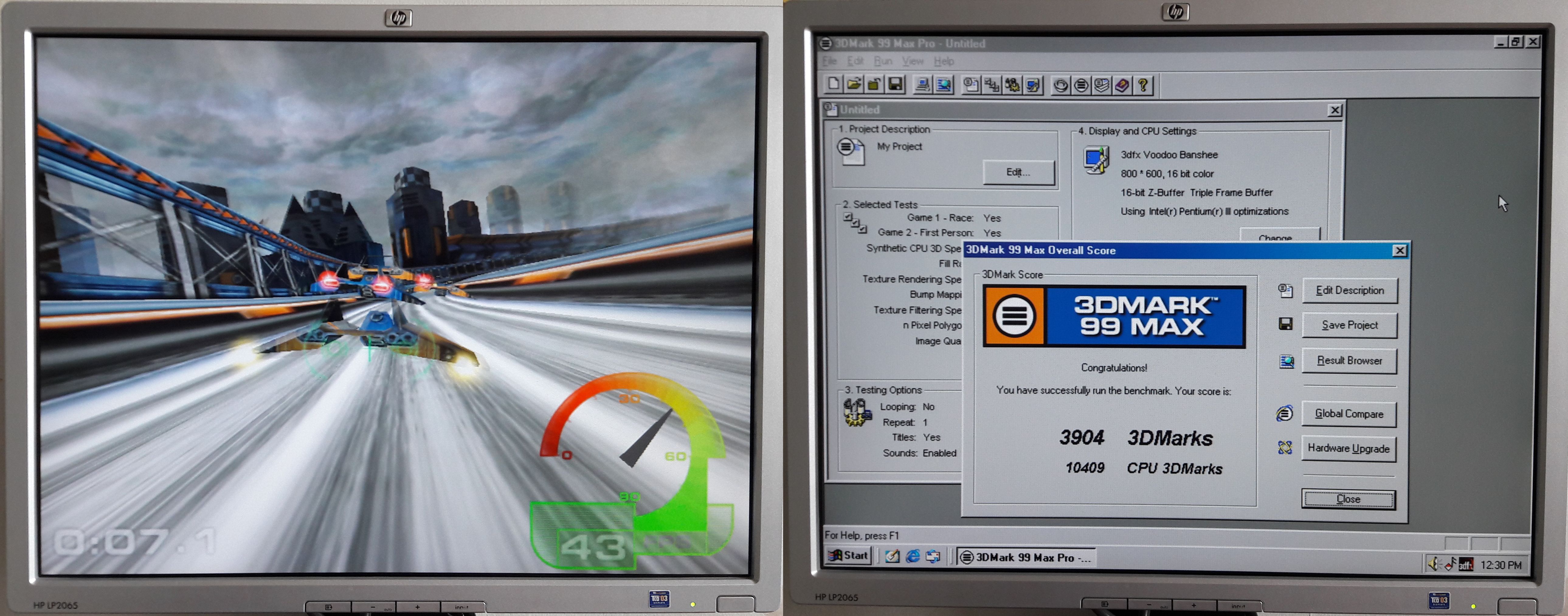Click the speaker volume tray icon
This screenshot has height=616, width=1568.
1434,564
